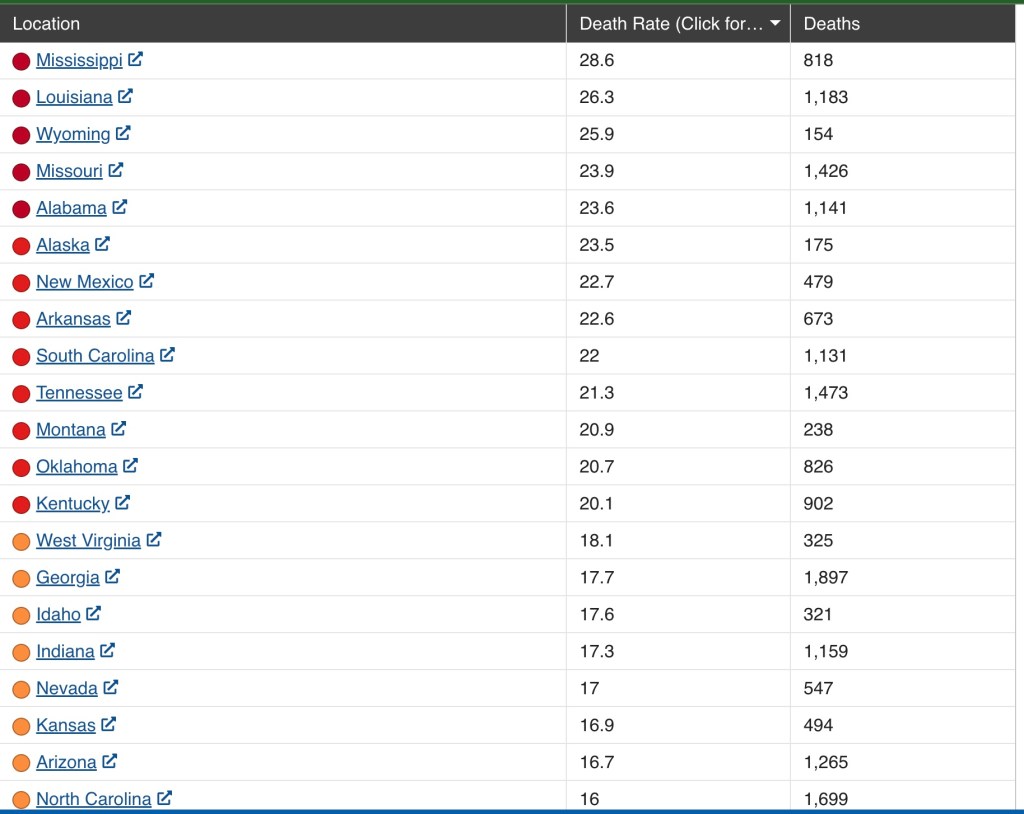Viewport: 1024px width, 814px height.
Task: Click the external link icon next to Louisiana
Action: pyautogui.click(x=125, y=96)
